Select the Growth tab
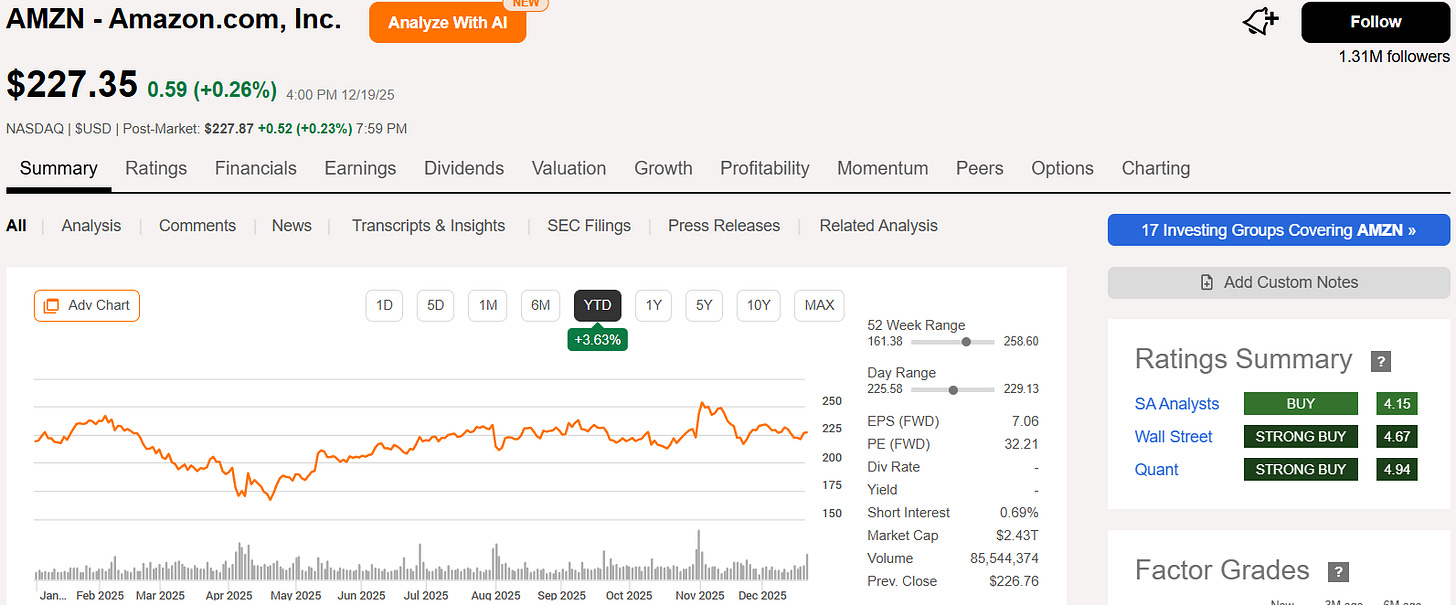Image resolution: width=1456 pixels, height=605 pixels. point(664,168)
